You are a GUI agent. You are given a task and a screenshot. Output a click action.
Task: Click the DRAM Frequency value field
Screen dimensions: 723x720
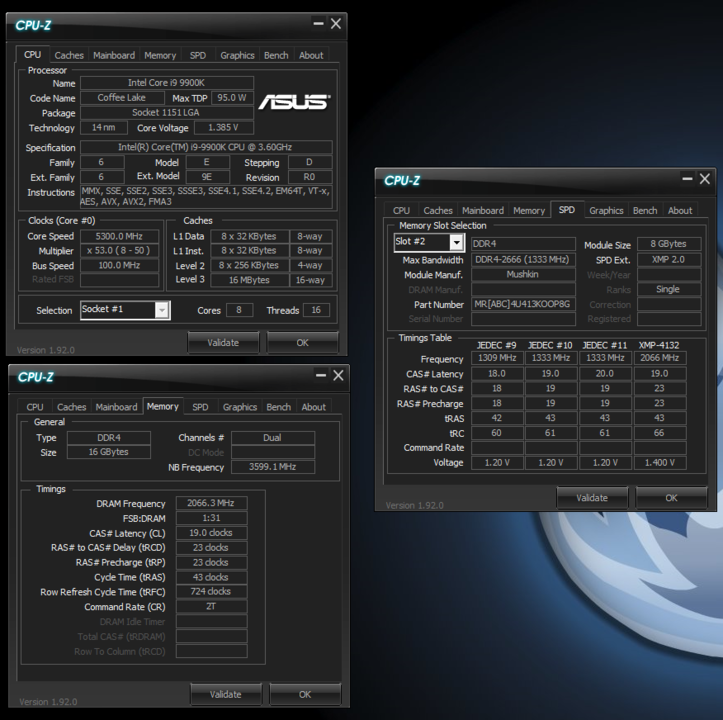click(211, 503)
